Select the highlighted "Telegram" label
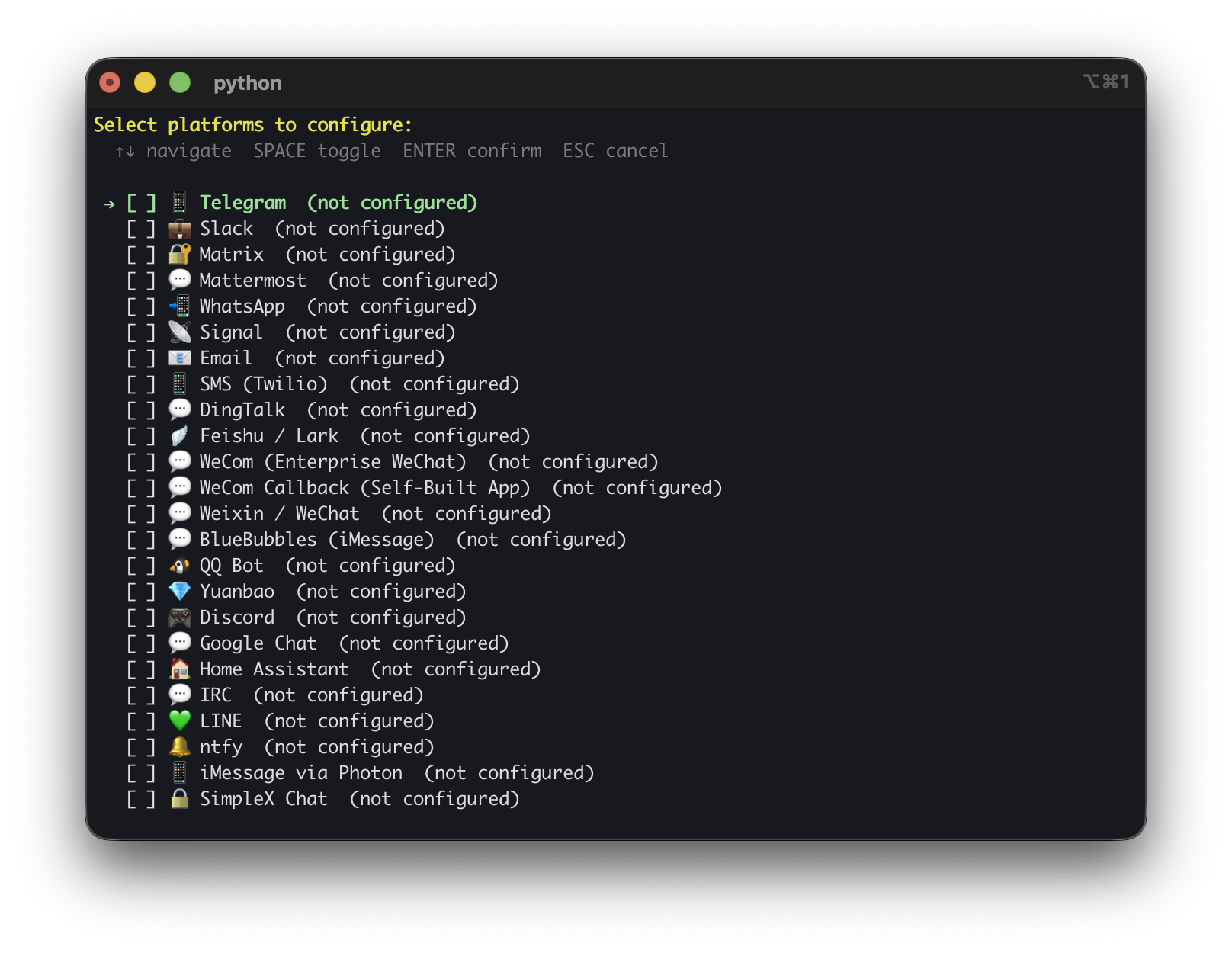The height and width of the screenshot is (953, 1232). click(243, 203)
